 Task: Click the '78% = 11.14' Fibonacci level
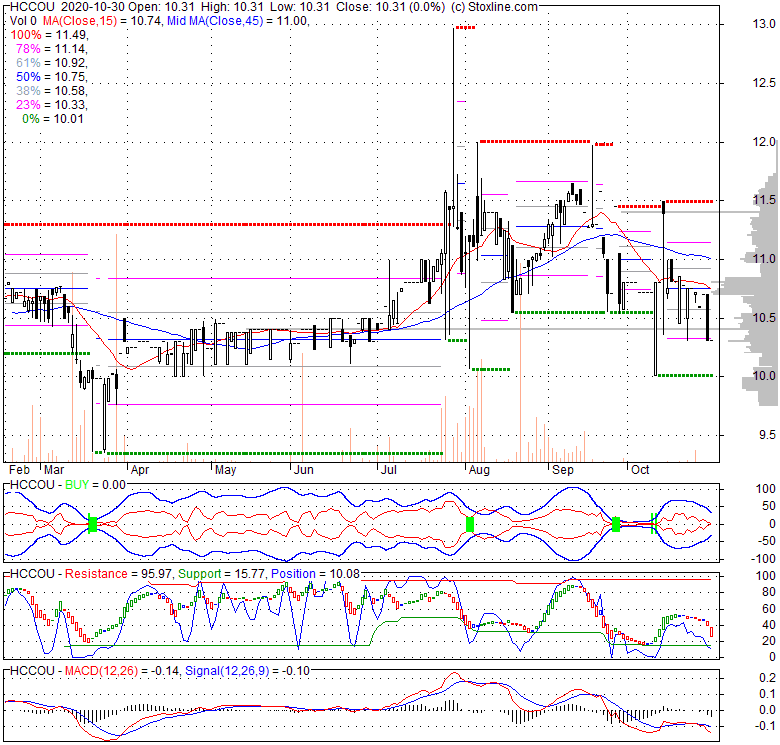coord(52,49)
